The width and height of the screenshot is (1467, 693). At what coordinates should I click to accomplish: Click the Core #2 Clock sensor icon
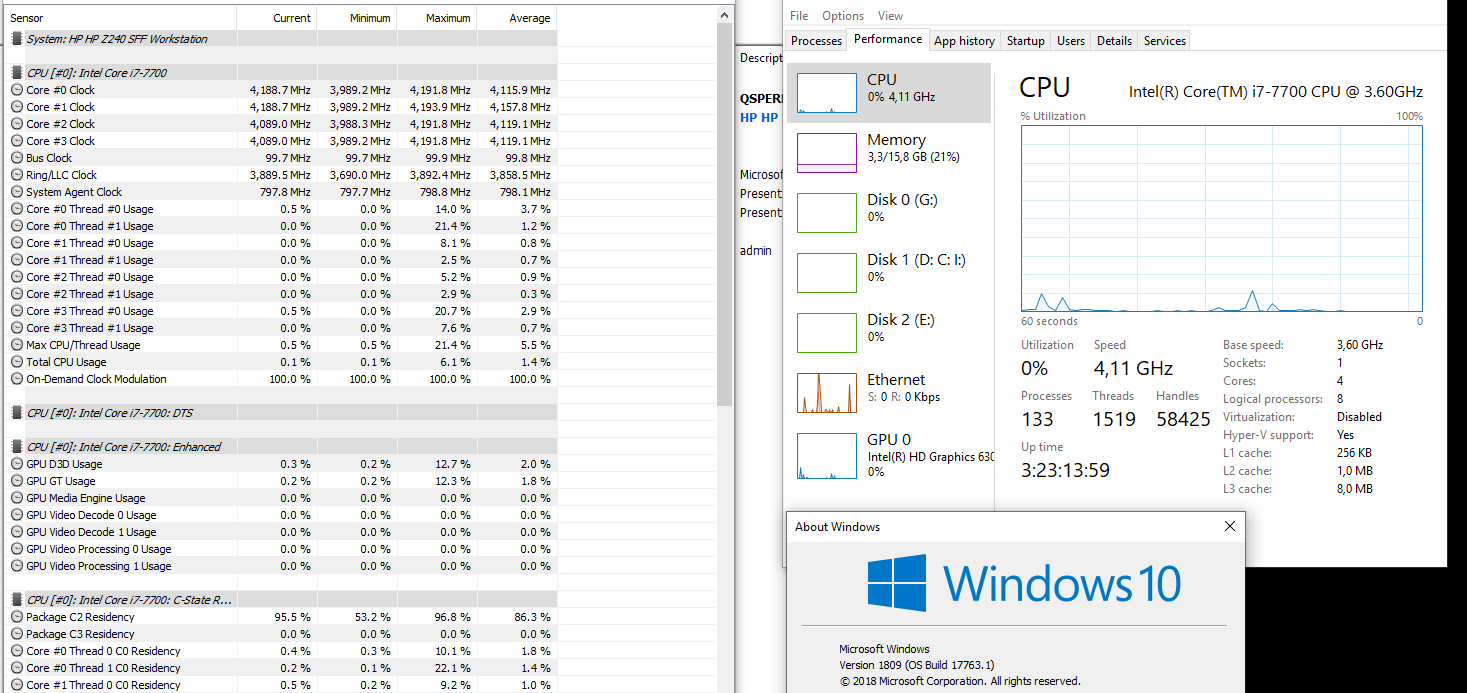click(x=17, y=124)
